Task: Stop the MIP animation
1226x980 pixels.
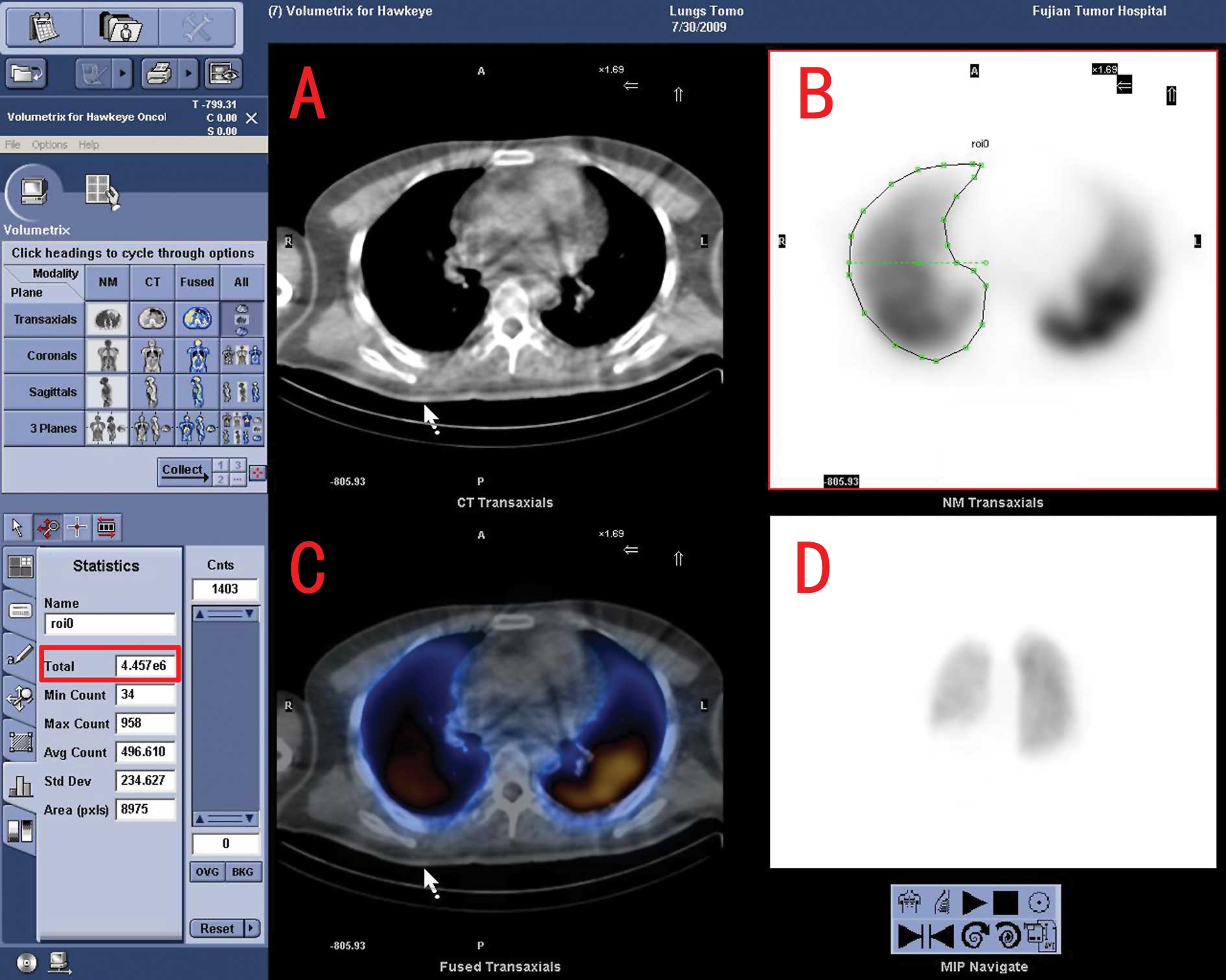Action: click(x=1005, y=902)
